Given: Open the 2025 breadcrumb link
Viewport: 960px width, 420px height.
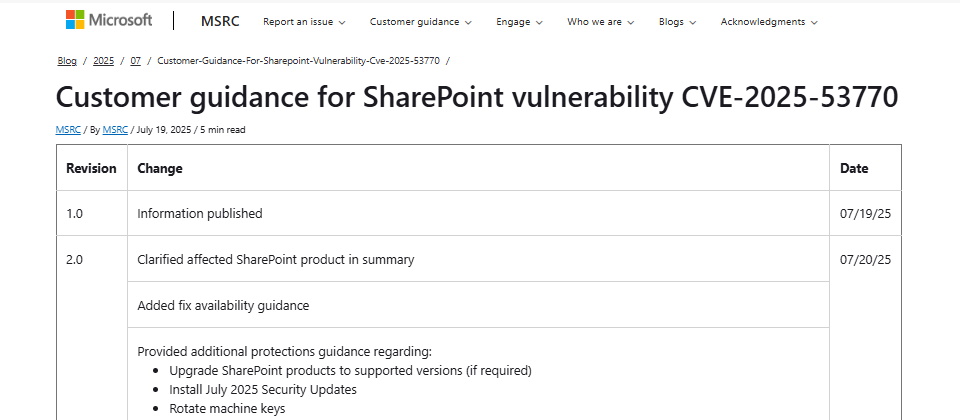Looking at the screenshot, I should click(103, 61).
